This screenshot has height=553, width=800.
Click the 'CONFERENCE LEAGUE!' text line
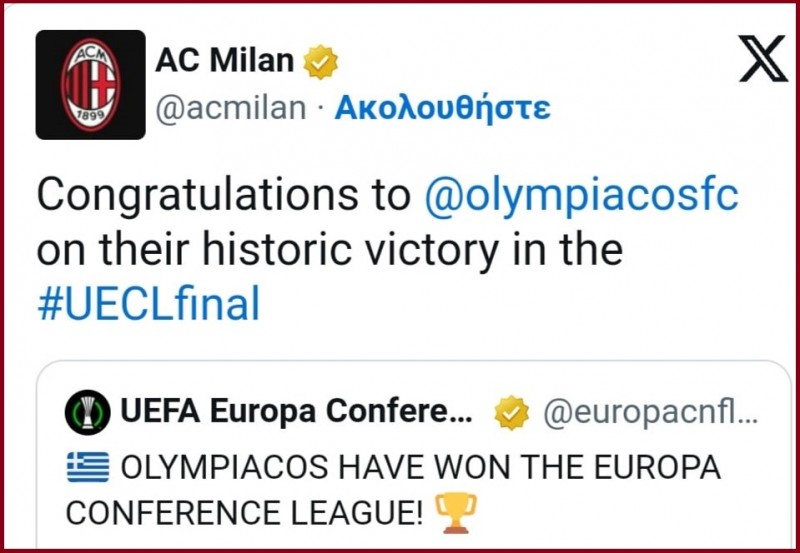coord(244,514)
